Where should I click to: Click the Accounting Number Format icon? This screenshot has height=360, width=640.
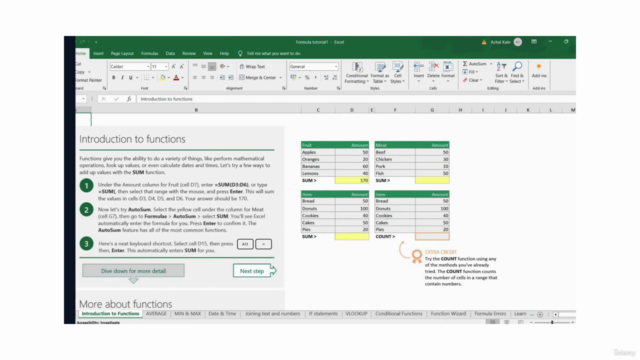(293, 78)
